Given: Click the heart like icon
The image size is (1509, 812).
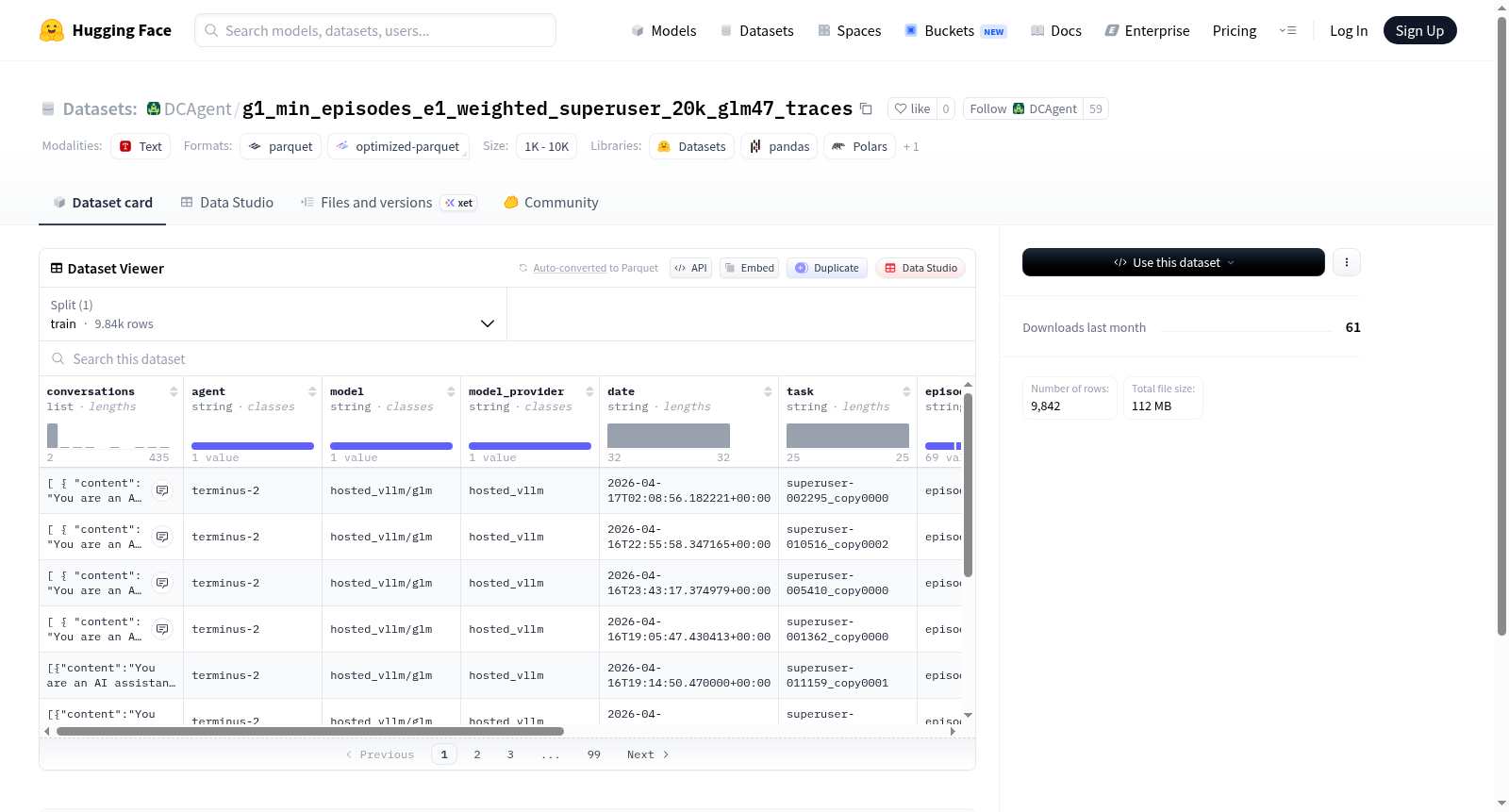Looking at the screenshot, I should click(x=901, y=108).
